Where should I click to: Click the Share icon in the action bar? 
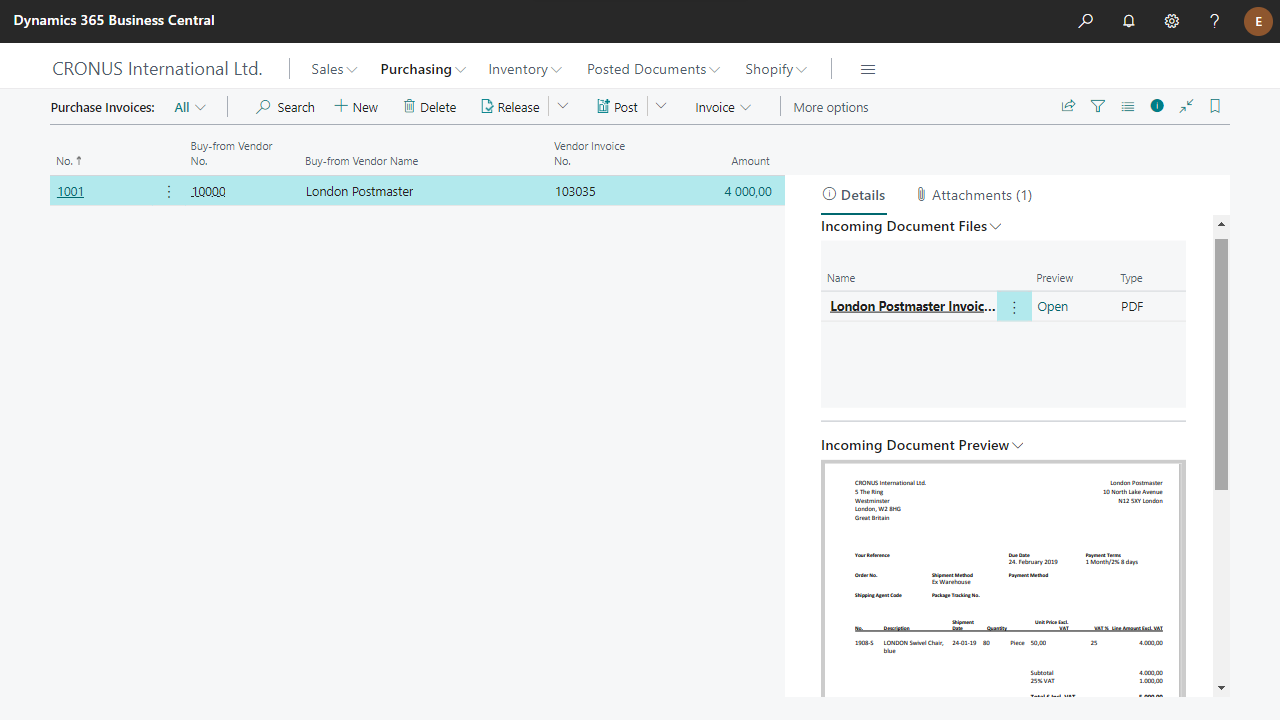pyautogui.click(x=1069, y=106)
